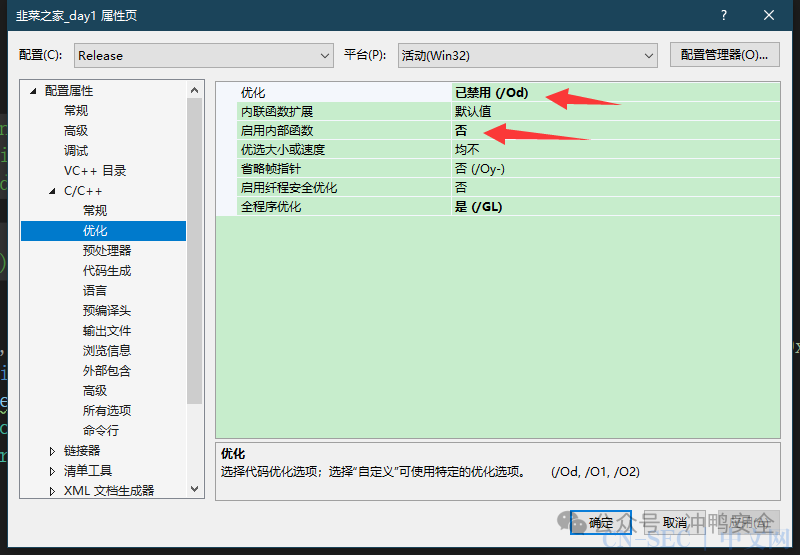Click the 确定 button
800x555 pixels.
click(x=601, y=522)
